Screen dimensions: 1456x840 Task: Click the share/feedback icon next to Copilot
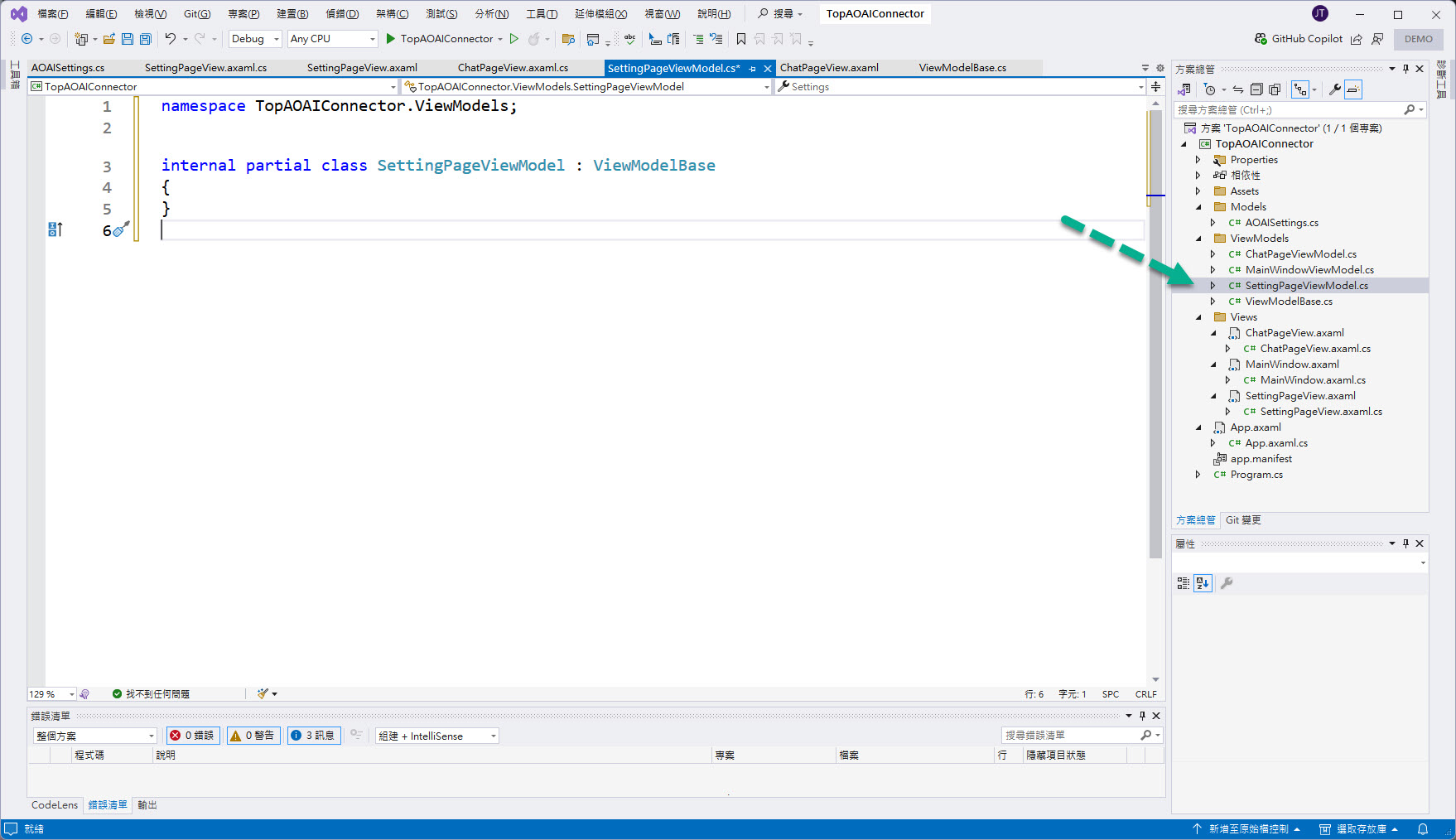click(x=1357, y=39)
